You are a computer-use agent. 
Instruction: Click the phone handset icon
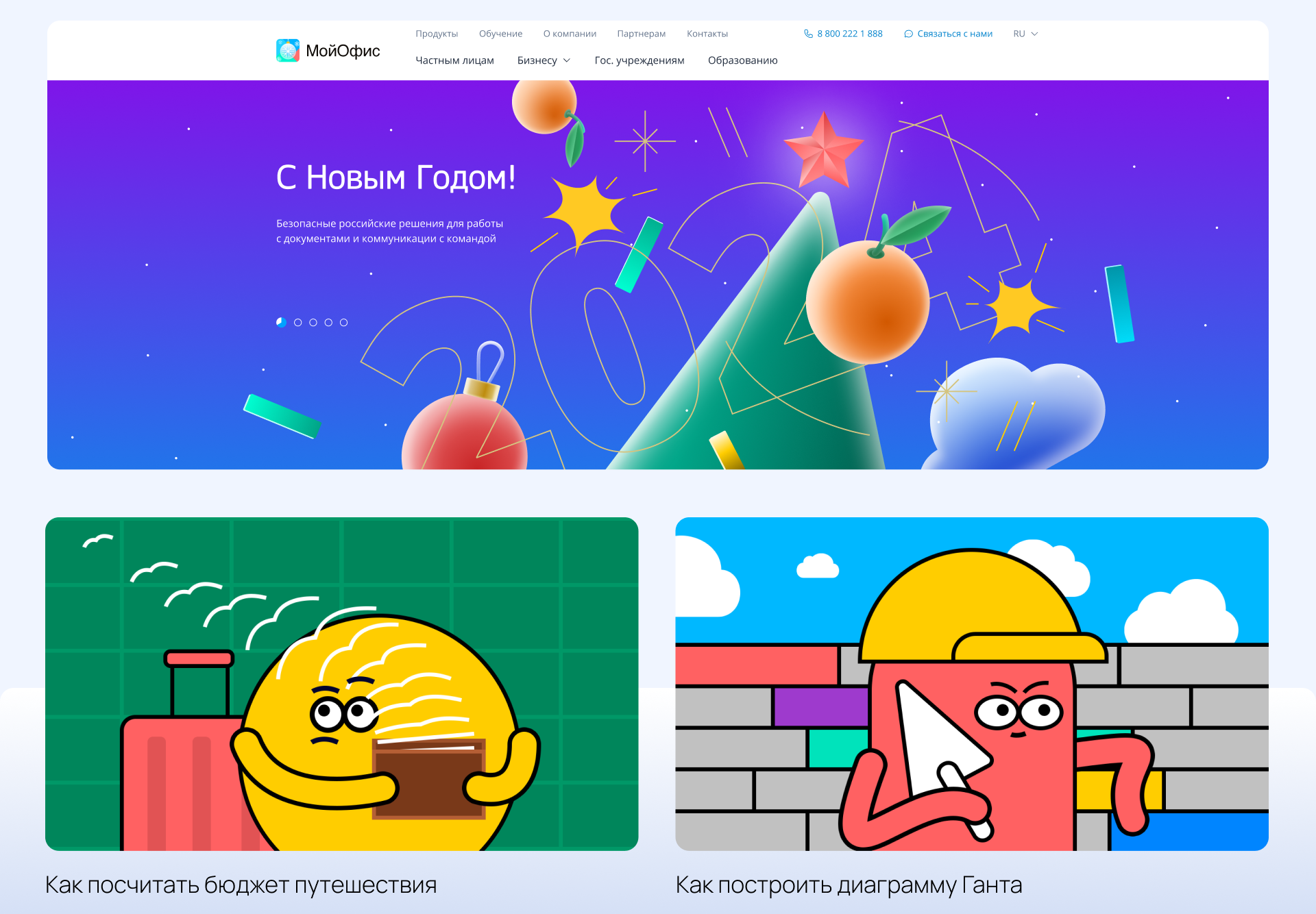(x=808, y=34)
